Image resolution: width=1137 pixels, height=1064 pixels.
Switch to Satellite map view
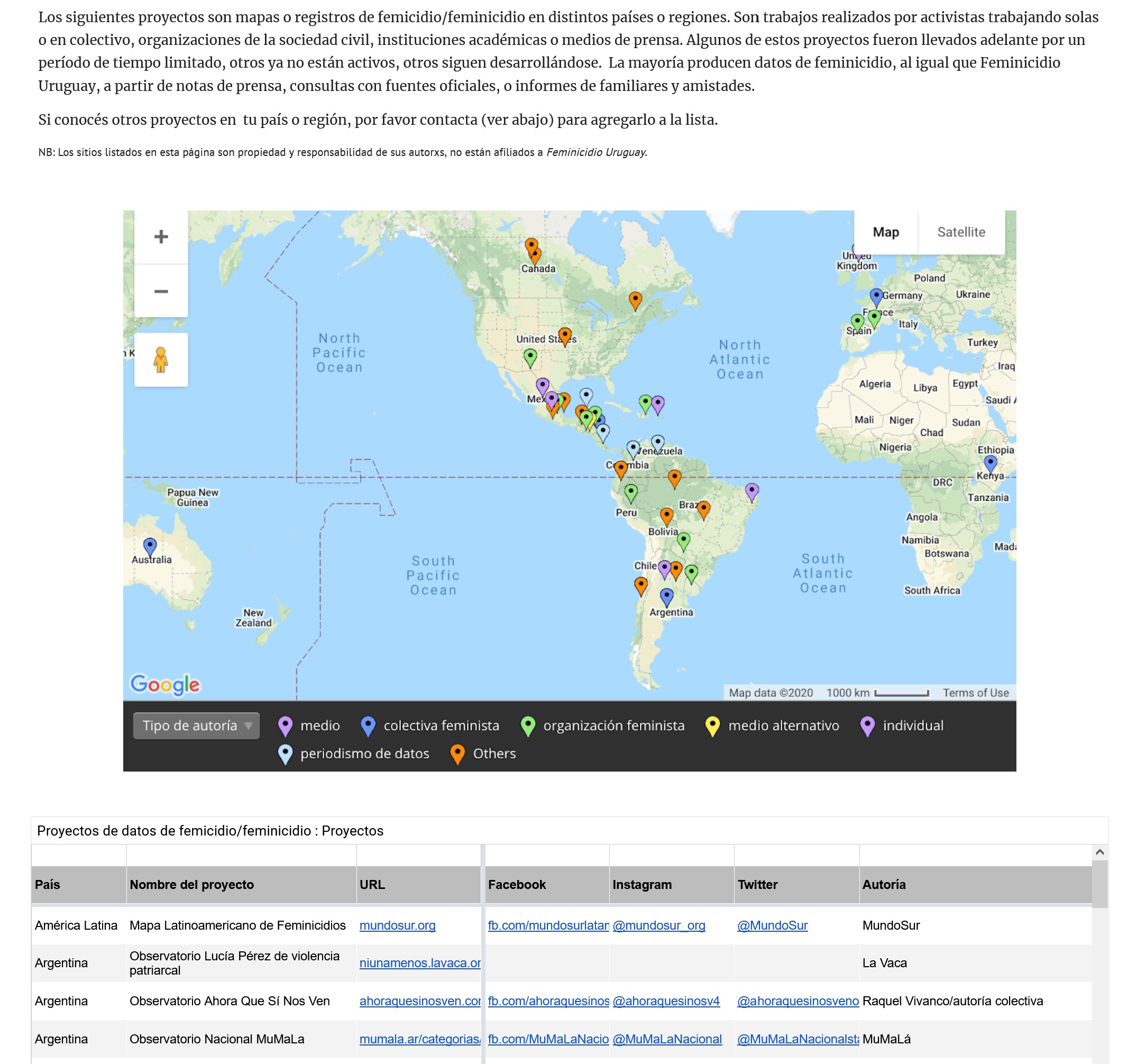click(x=961, y=232)
